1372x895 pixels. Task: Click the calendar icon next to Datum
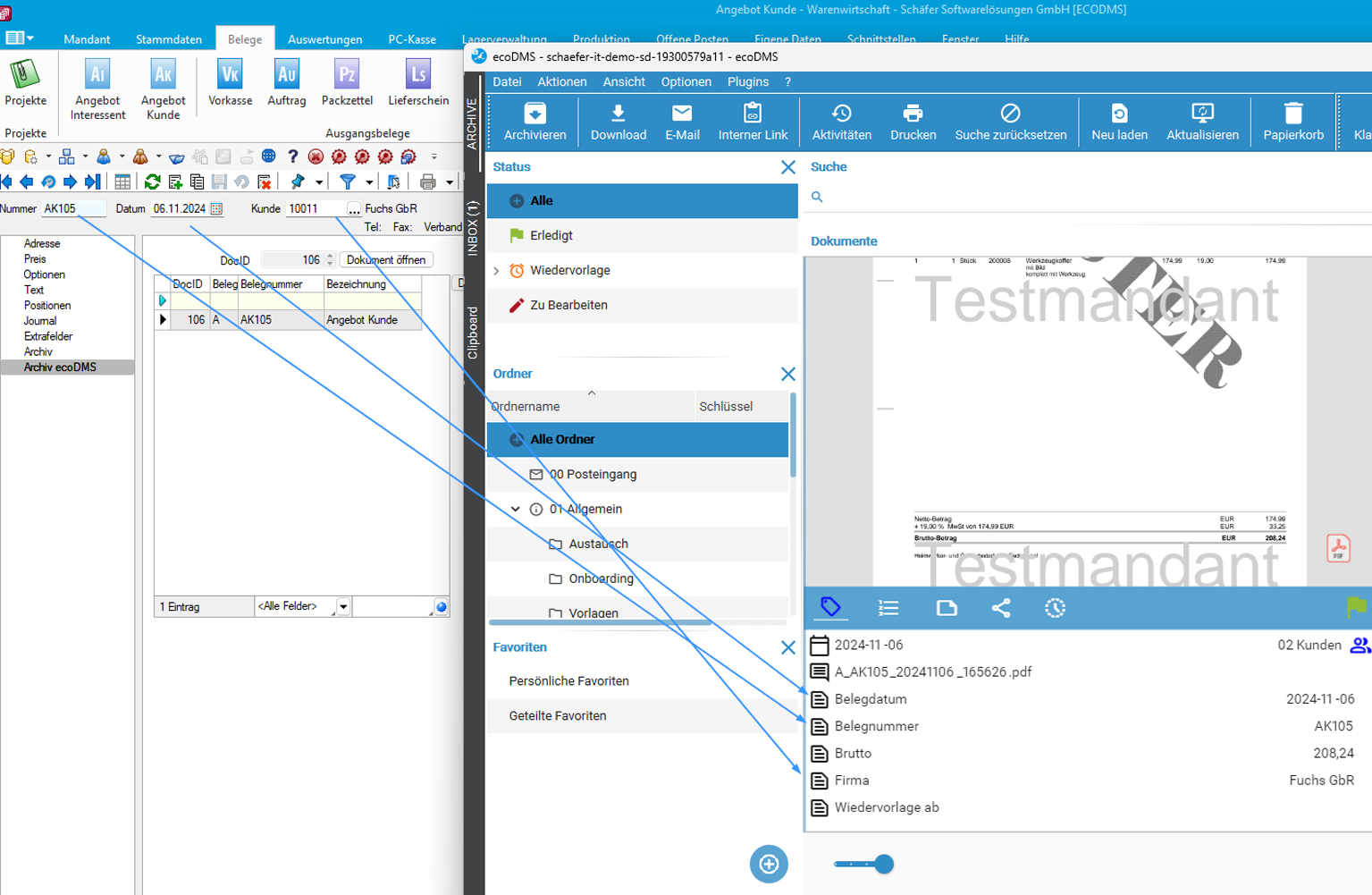tap(216, 208)
